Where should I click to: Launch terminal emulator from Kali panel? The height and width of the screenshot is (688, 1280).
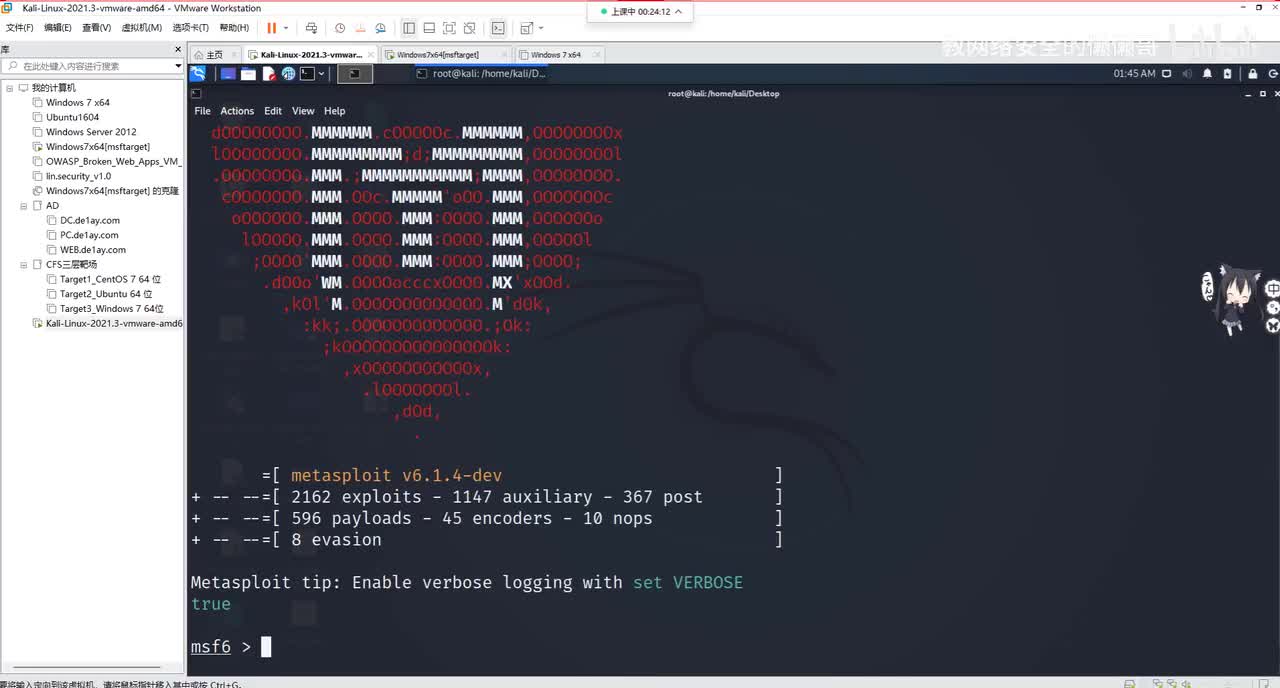(307, 73)
